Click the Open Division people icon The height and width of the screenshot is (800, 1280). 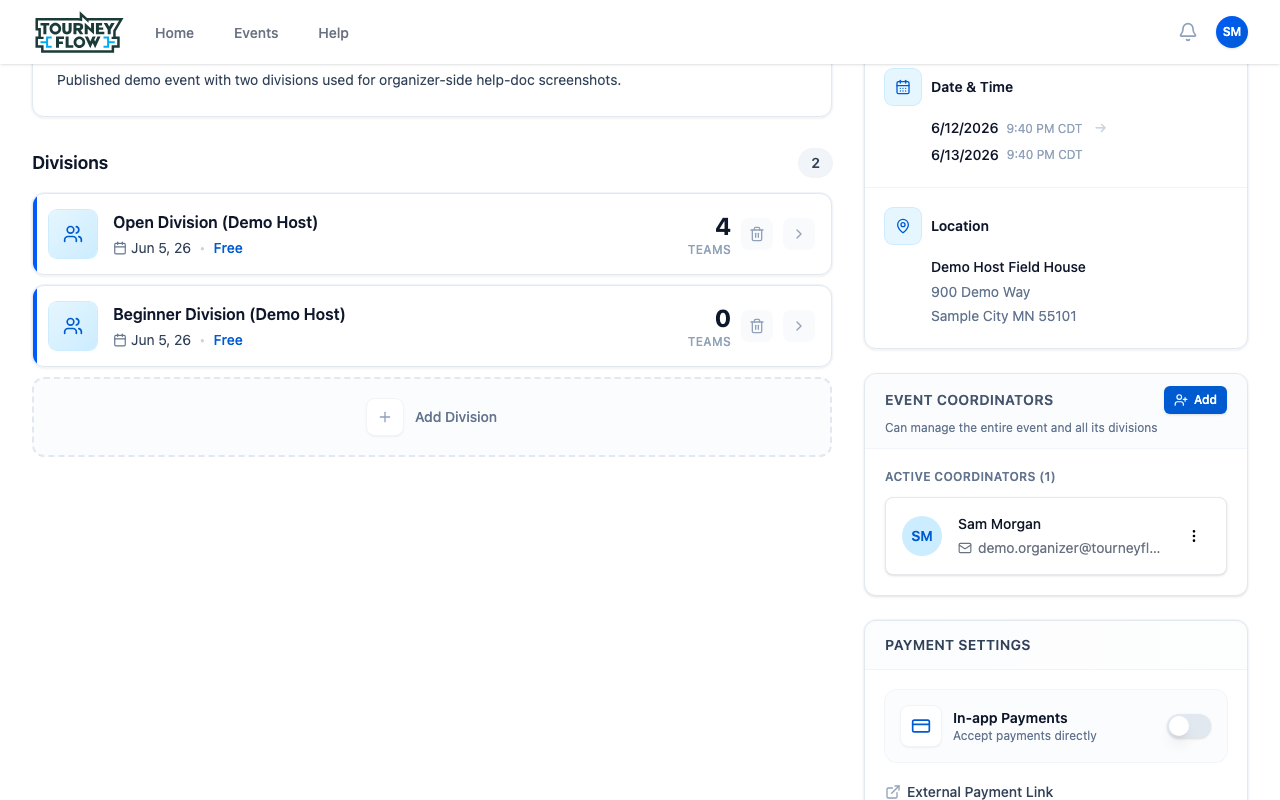(73, 234)
